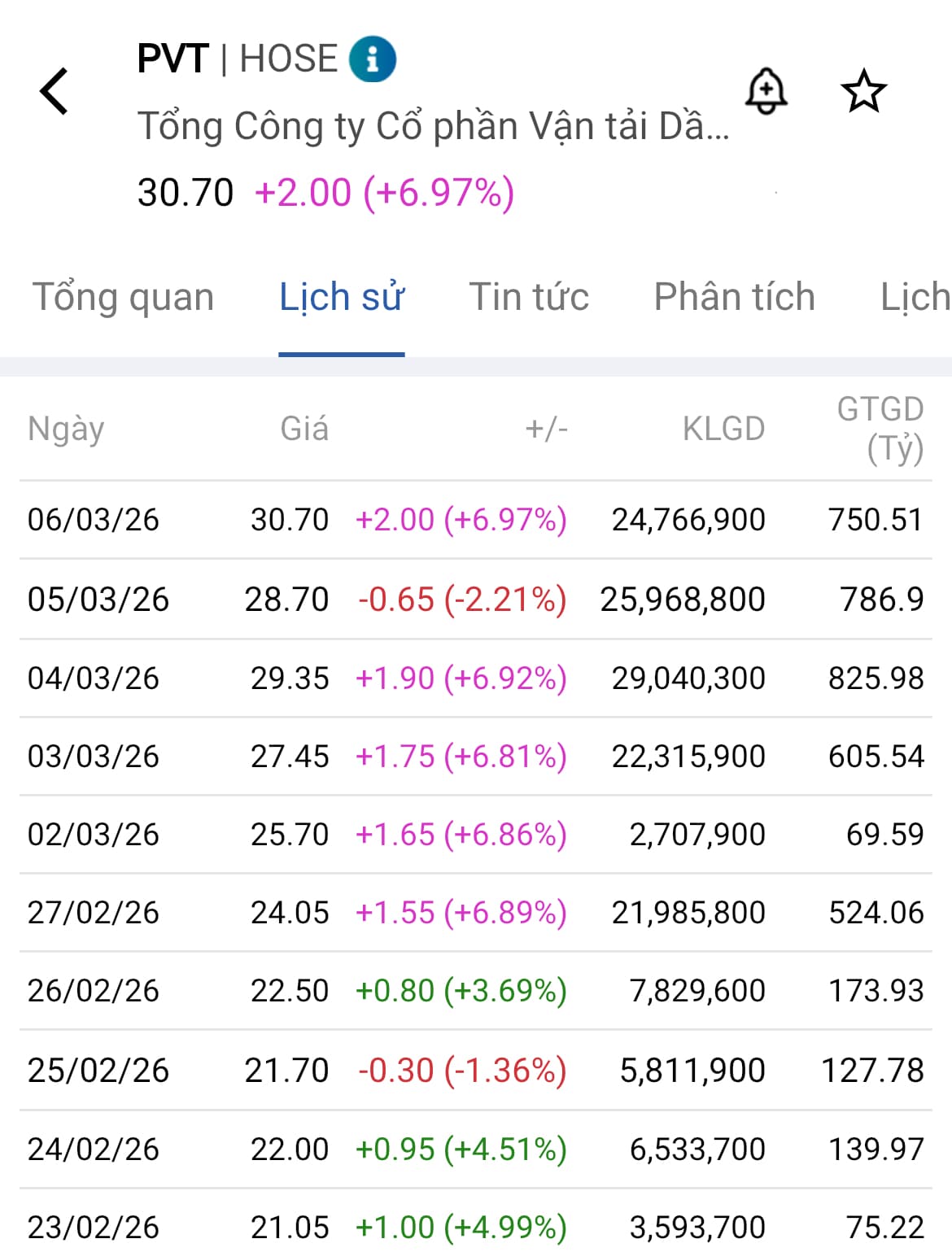The width and height of the screenshot is (952, 1252).
Task: Select the 27/02/26 history row
Action: click(x=475, y=913)
